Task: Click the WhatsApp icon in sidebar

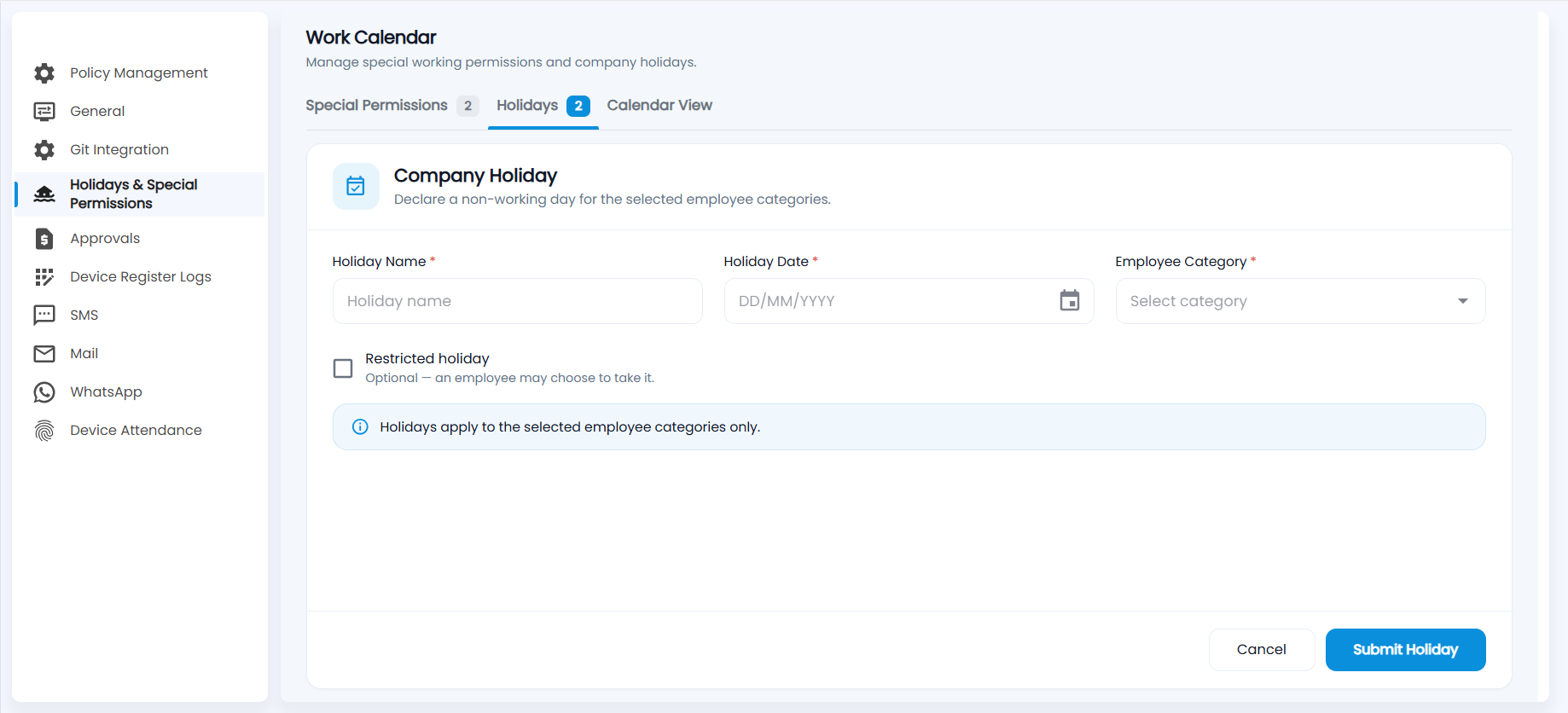Action: click(x=44, y=392)
